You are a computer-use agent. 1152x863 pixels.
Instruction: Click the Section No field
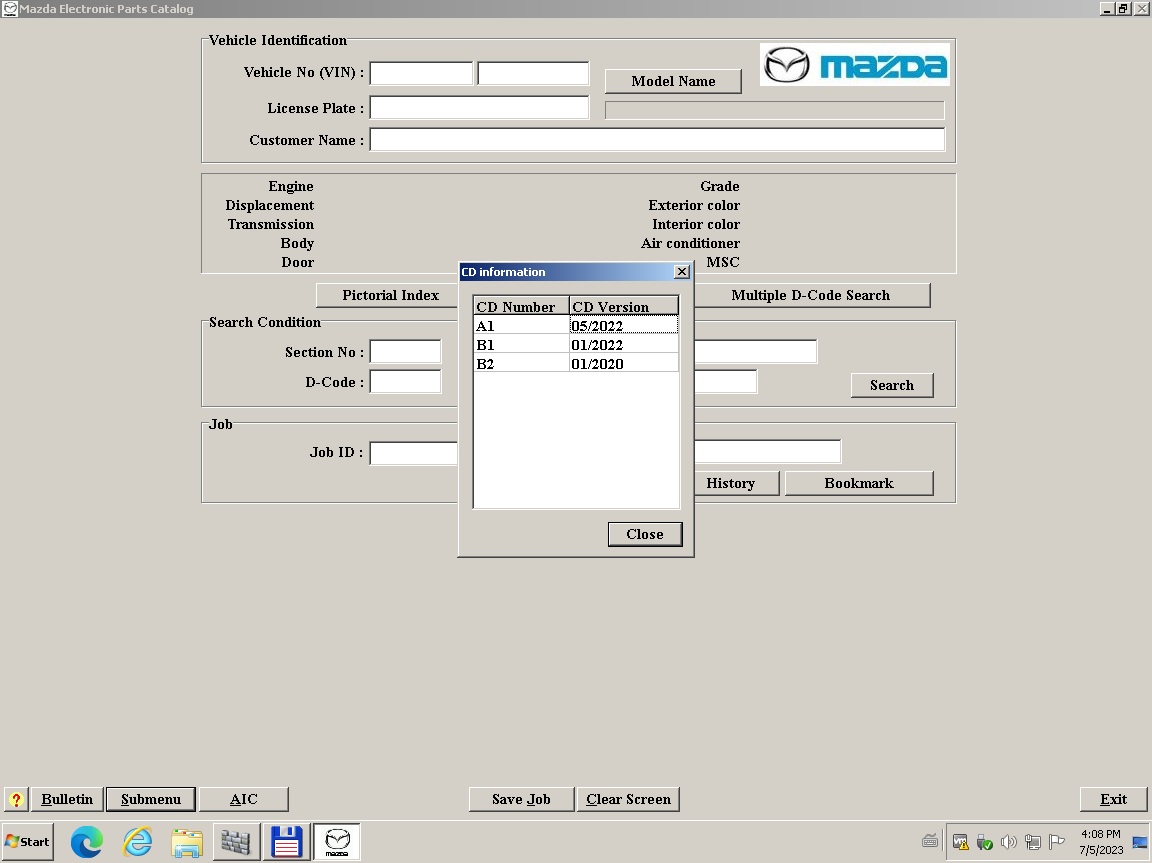[406, 351]
